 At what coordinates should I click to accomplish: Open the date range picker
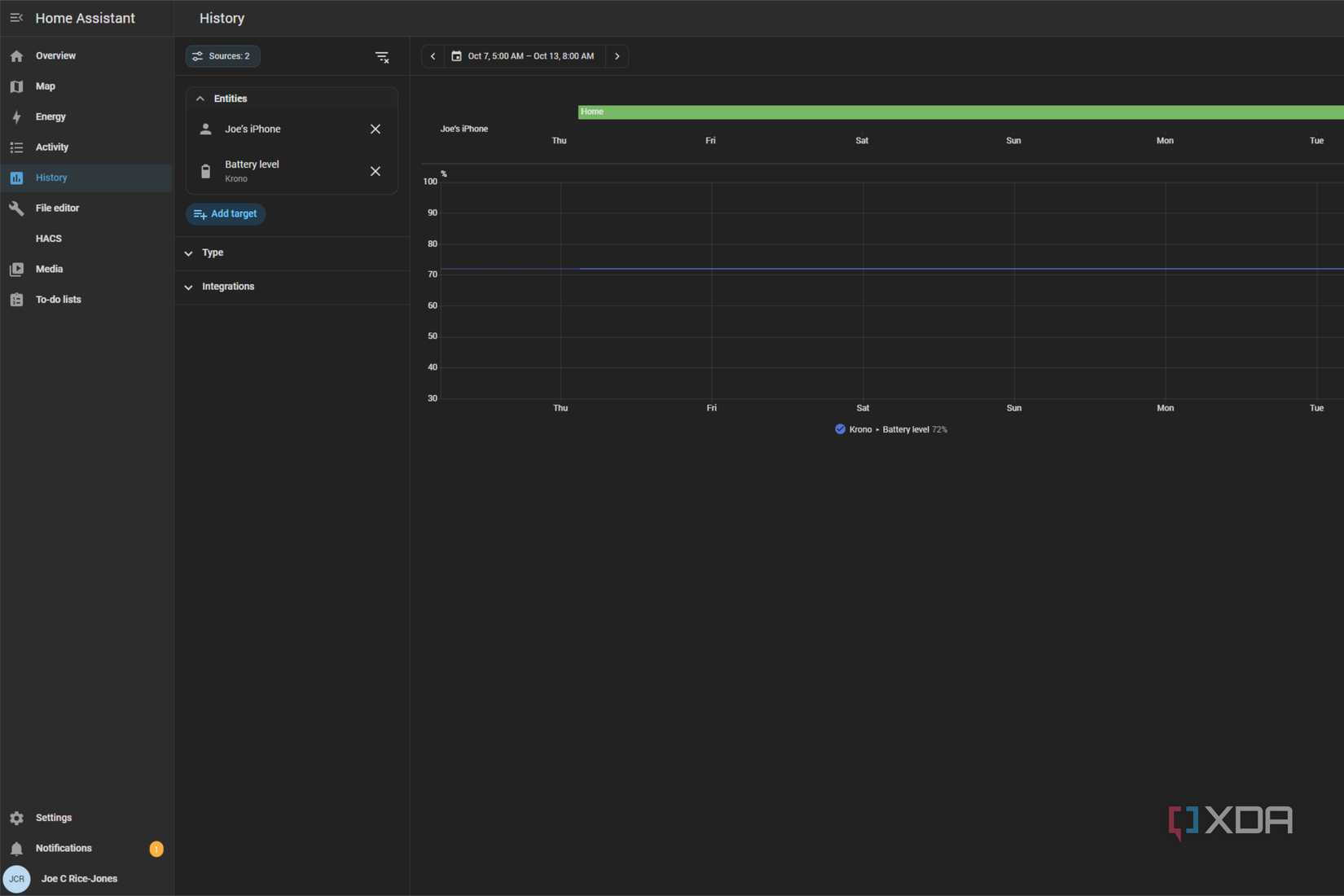point(525,56)
